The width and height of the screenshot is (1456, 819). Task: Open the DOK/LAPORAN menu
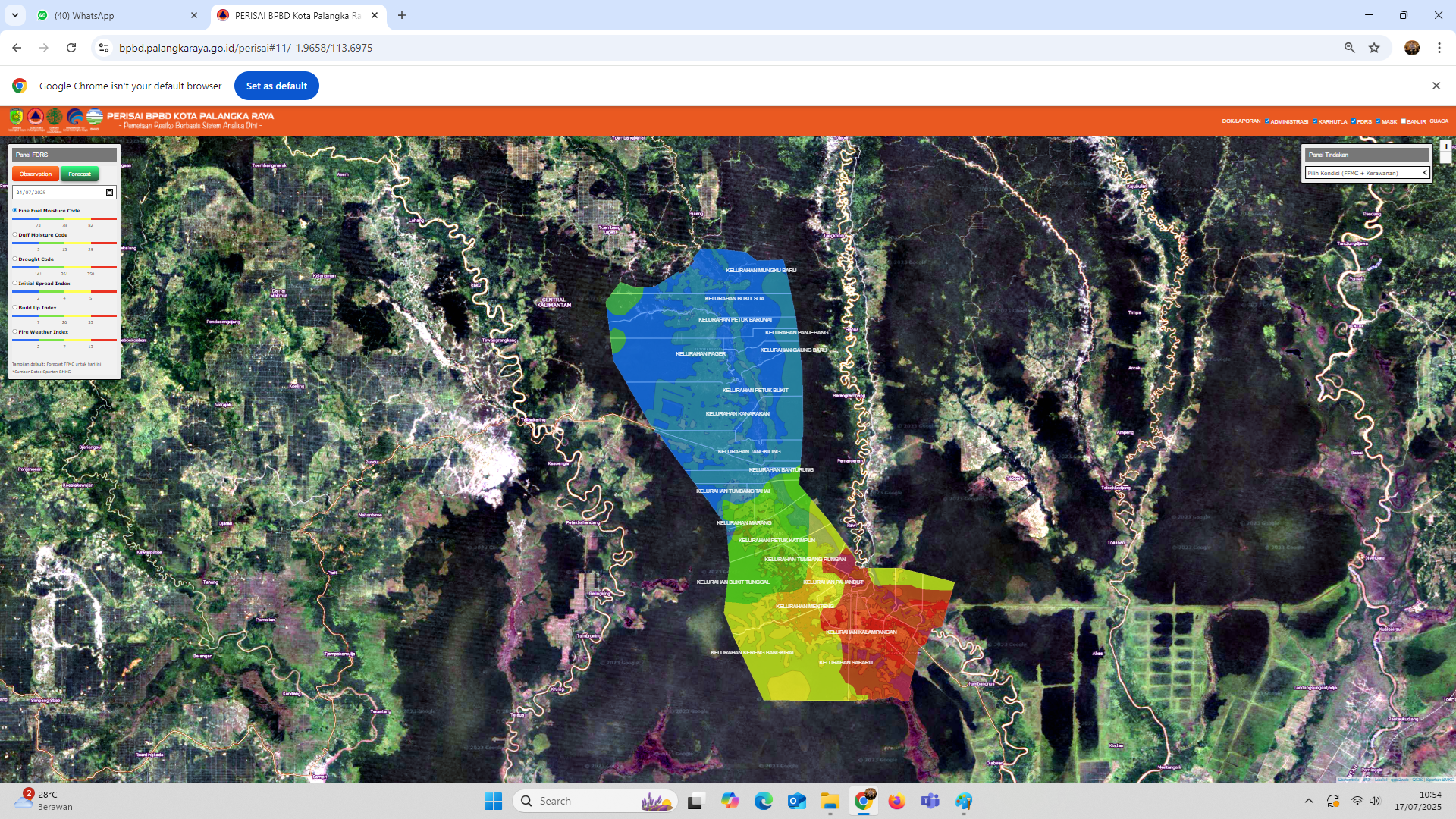(x=1241, y=121)
